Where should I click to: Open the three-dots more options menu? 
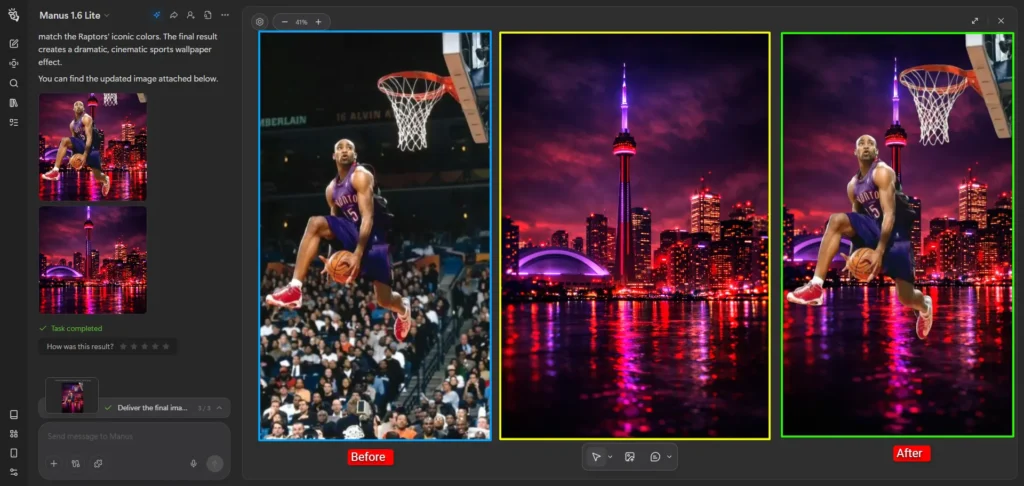point(224,16)
